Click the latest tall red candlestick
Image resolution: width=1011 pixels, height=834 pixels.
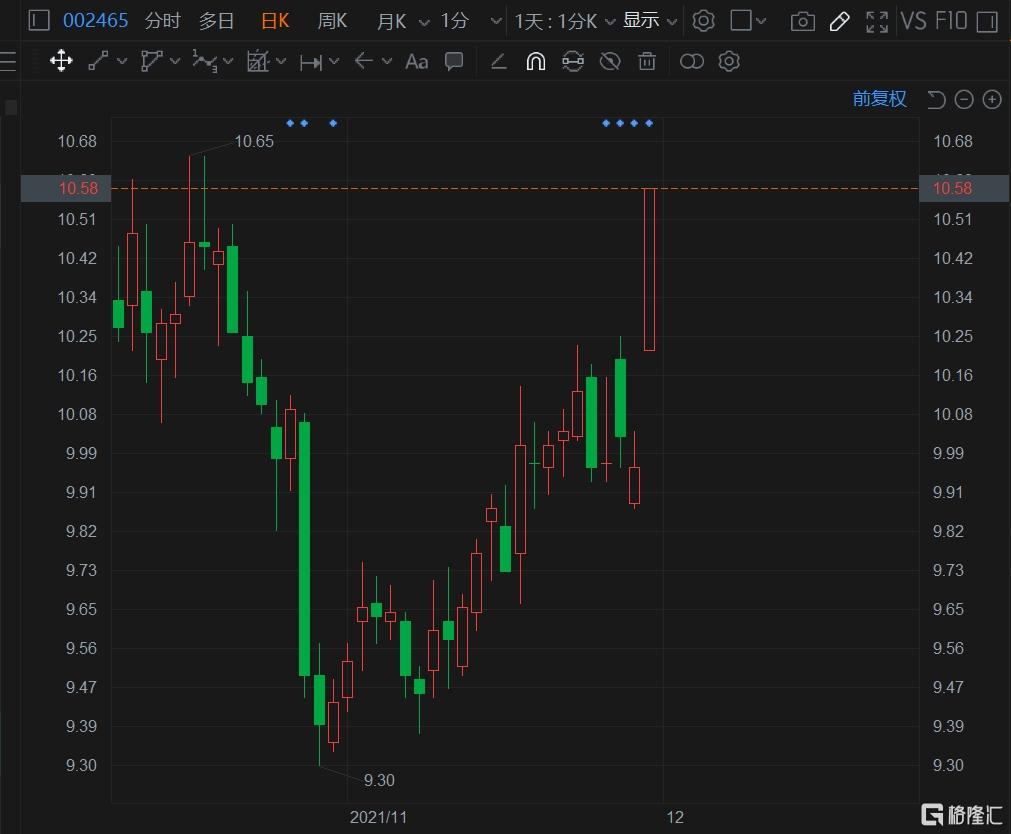pos(649,270)
